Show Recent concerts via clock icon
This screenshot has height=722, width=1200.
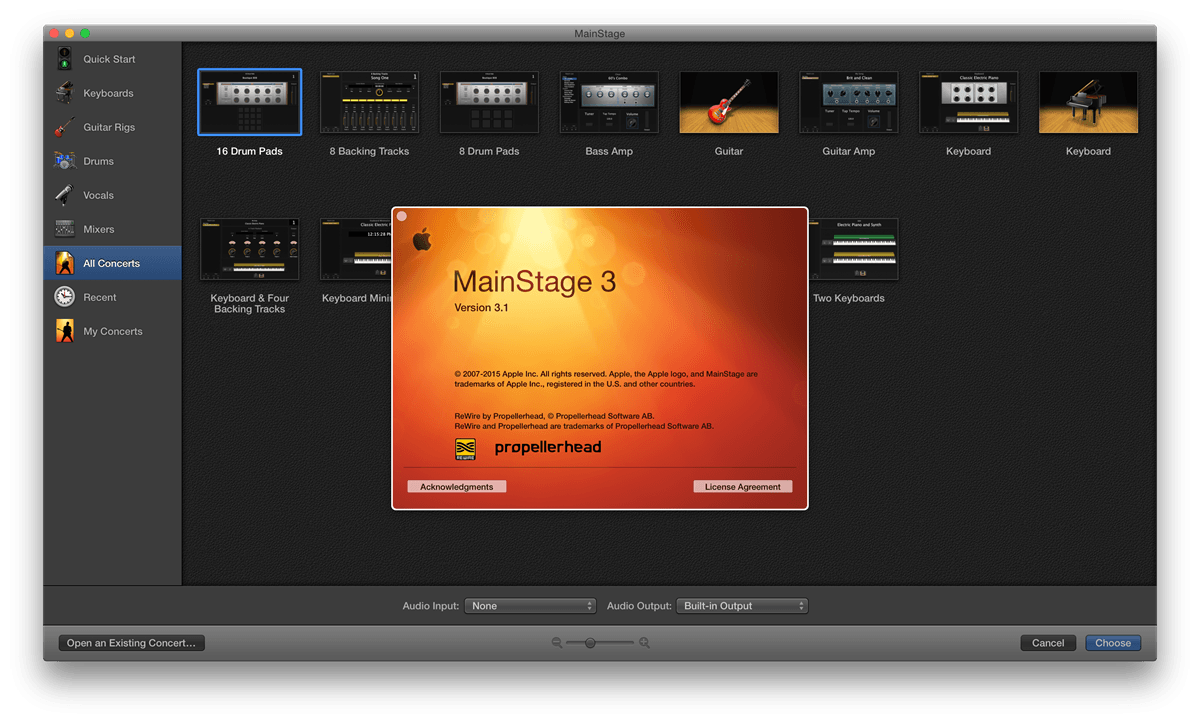(112, 297)
